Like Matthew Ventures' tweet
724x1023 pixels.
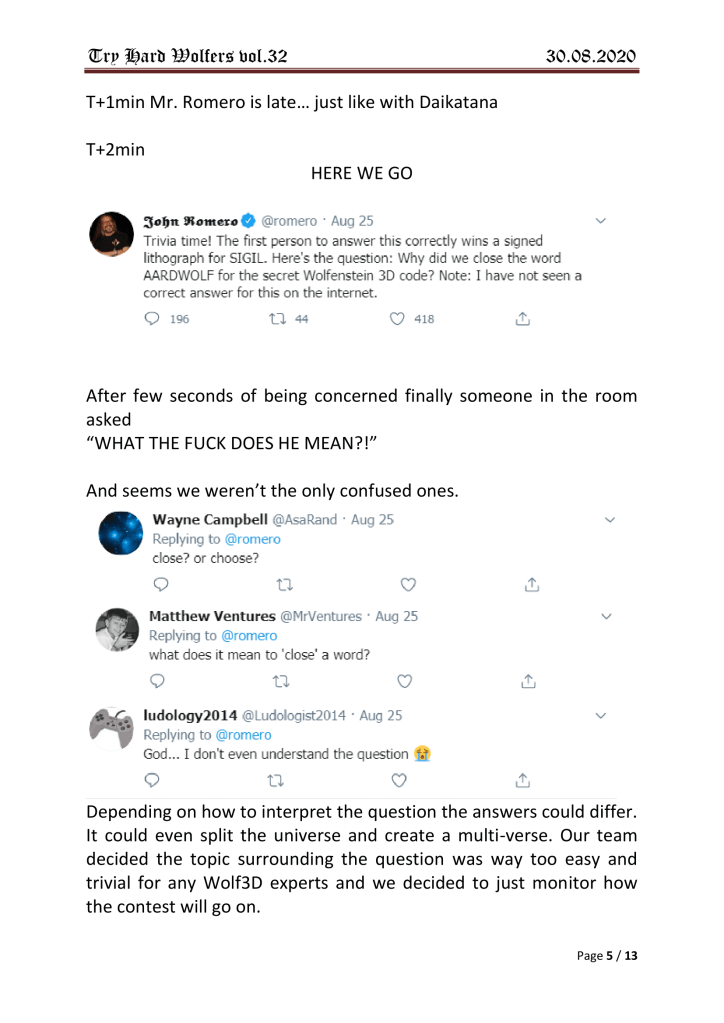click(x=404, y=682)
